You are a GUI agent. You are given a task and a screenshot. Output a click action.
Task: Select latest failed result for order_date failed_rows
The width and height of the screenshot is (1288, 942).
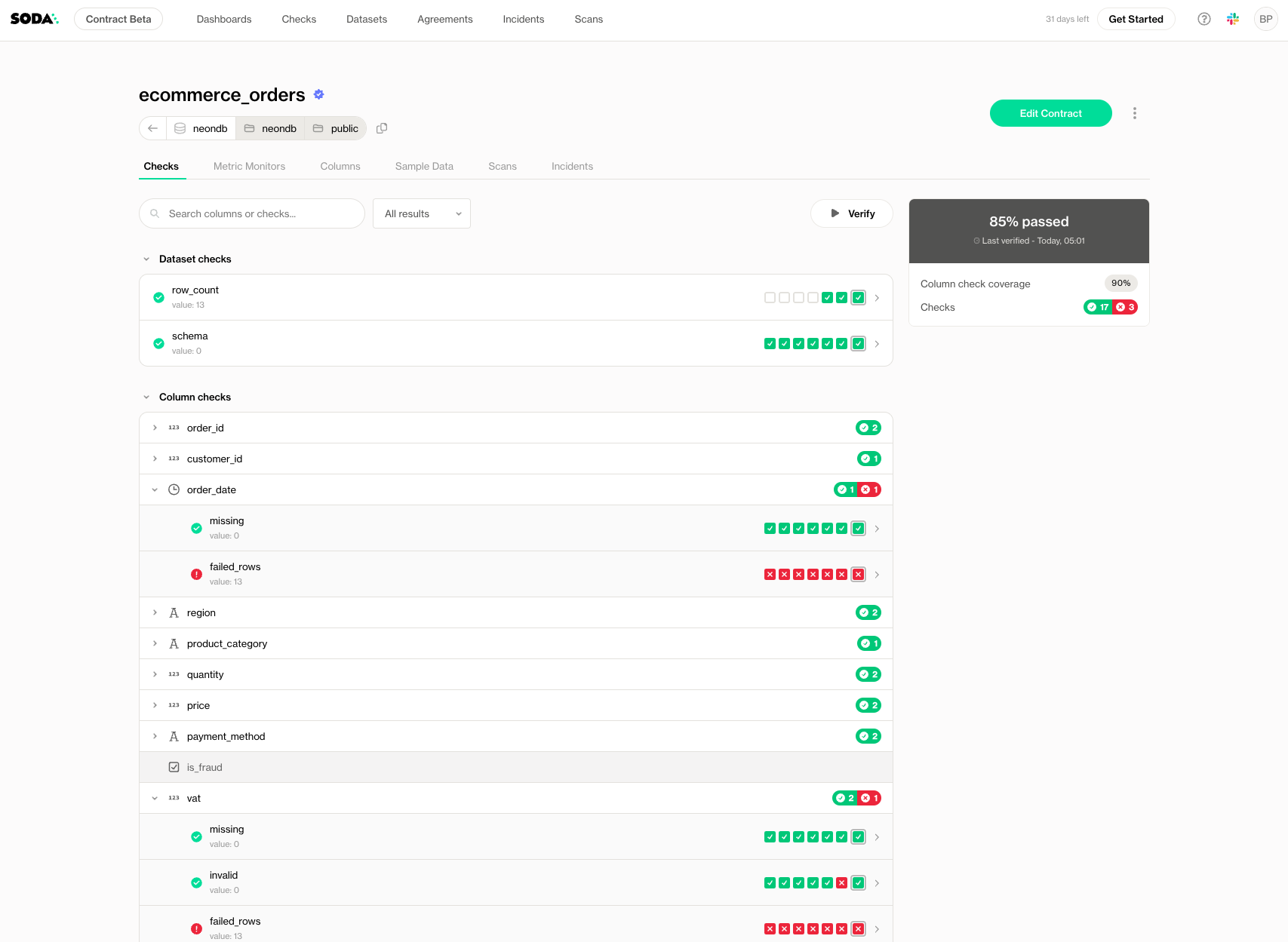[x=858, y=575]
